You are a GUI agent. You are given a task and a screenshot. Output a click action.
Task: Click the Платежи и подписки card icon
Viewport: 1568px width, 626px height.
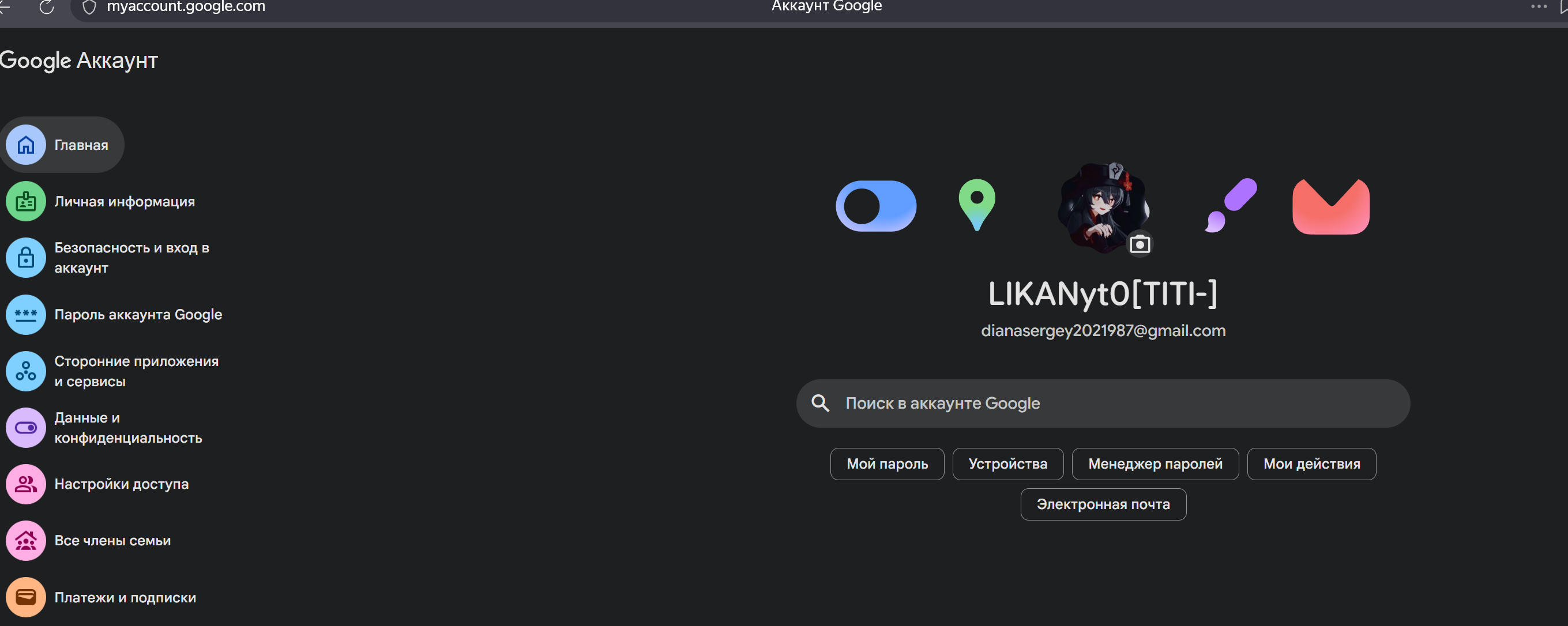[x=25, y=597]
